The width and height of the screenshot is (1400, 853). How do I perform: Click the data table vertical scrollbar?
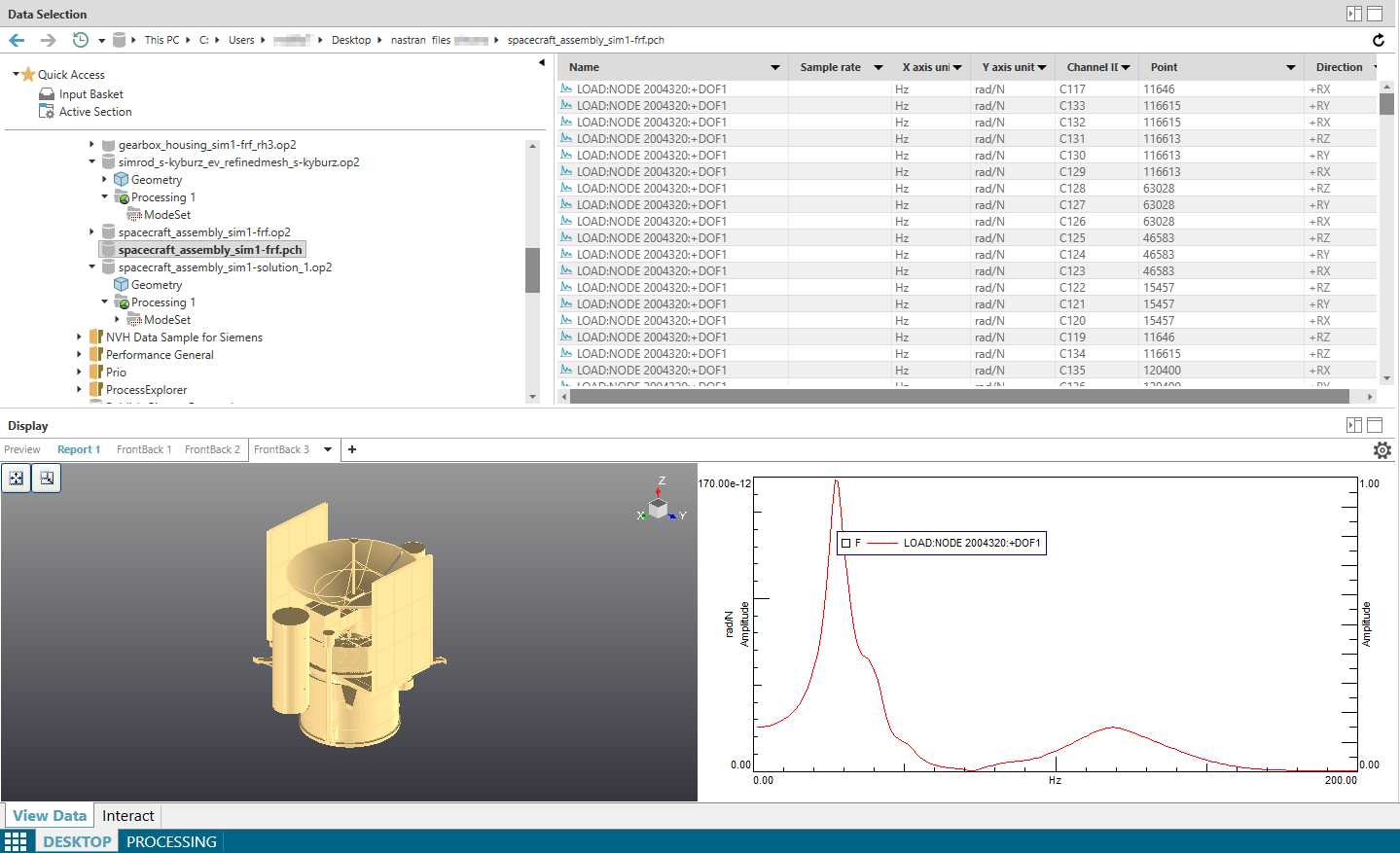(1386, 103)
